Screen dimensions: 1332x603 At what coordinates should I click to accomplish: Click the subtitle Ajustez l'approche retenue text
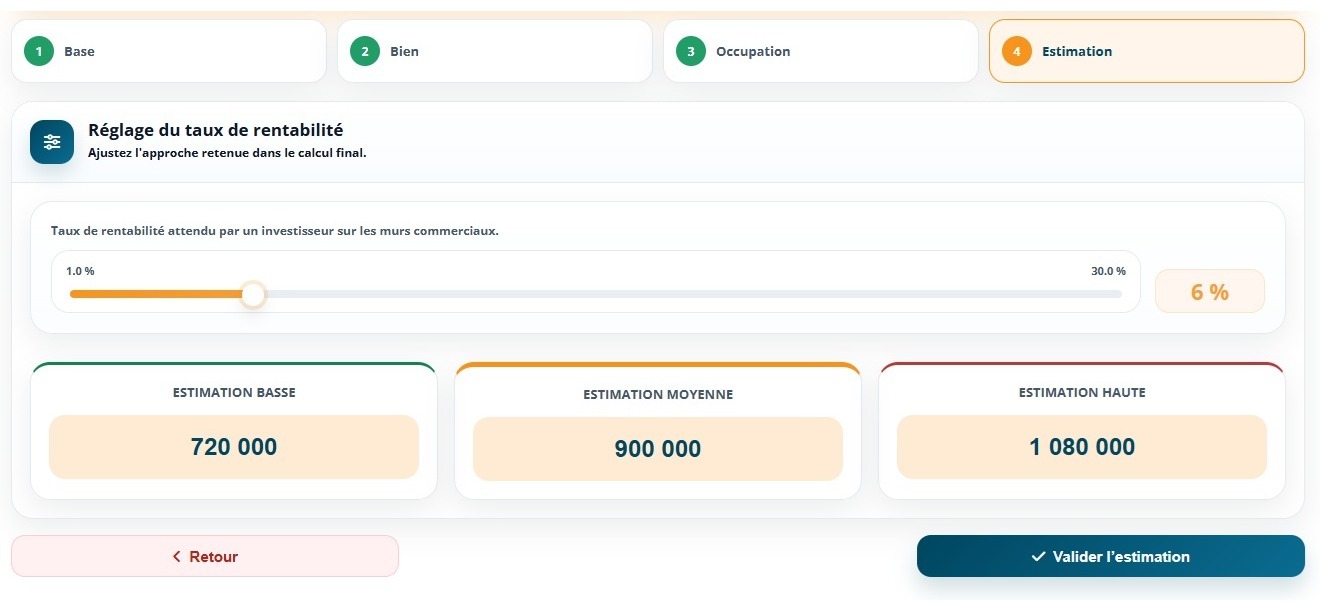(227, 154)
